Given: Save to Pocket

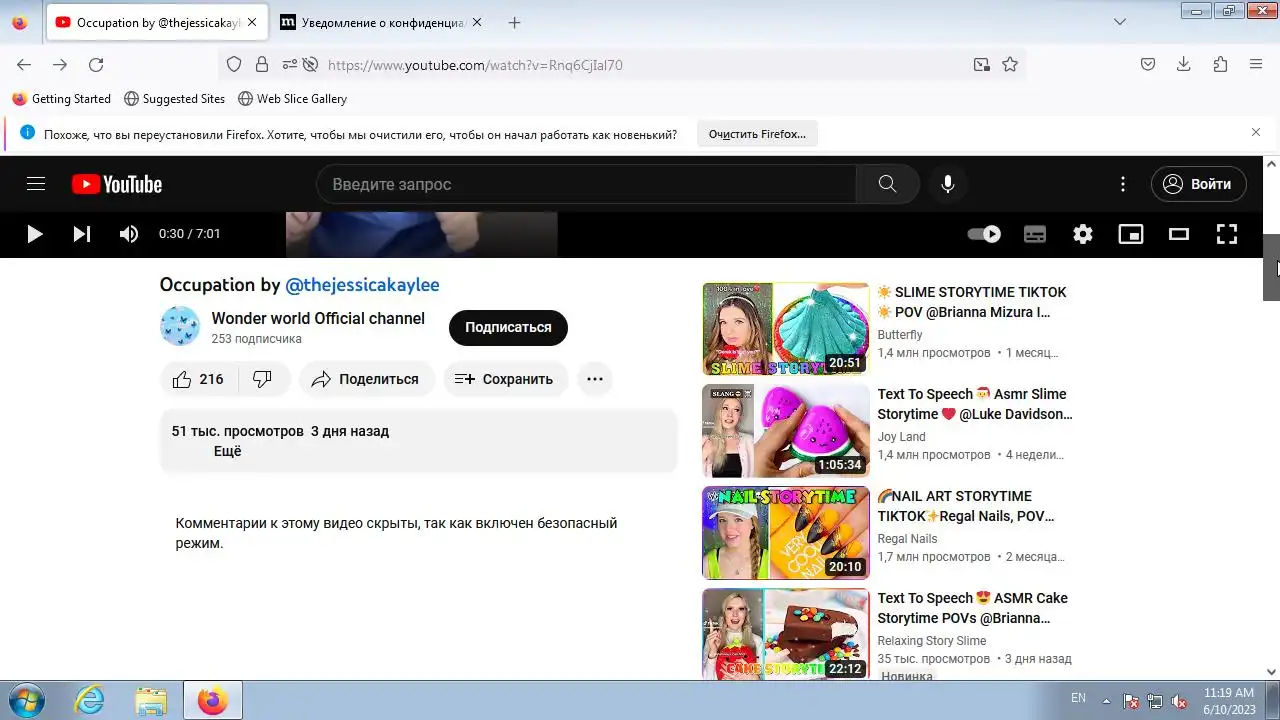Looking at the screenshot, I should (1148, 64).
